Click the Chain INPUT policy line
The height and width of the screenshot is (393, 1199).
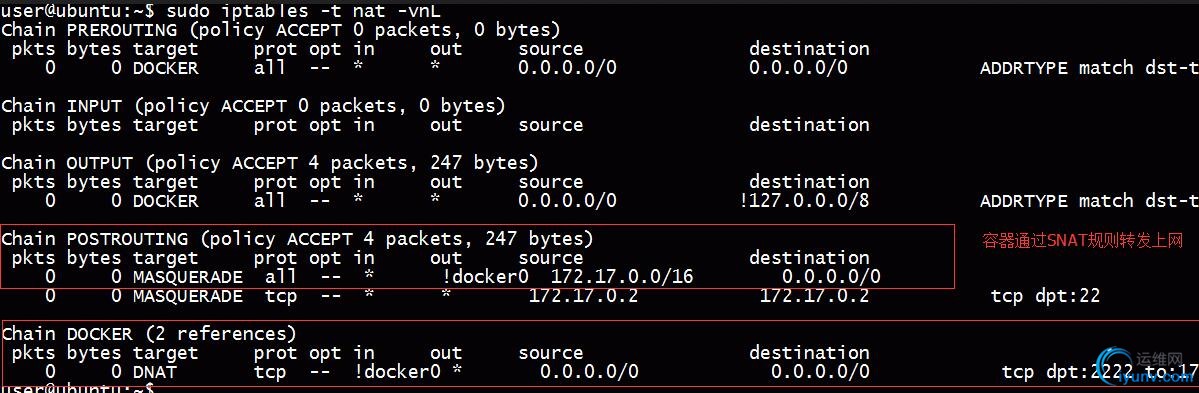253,106
